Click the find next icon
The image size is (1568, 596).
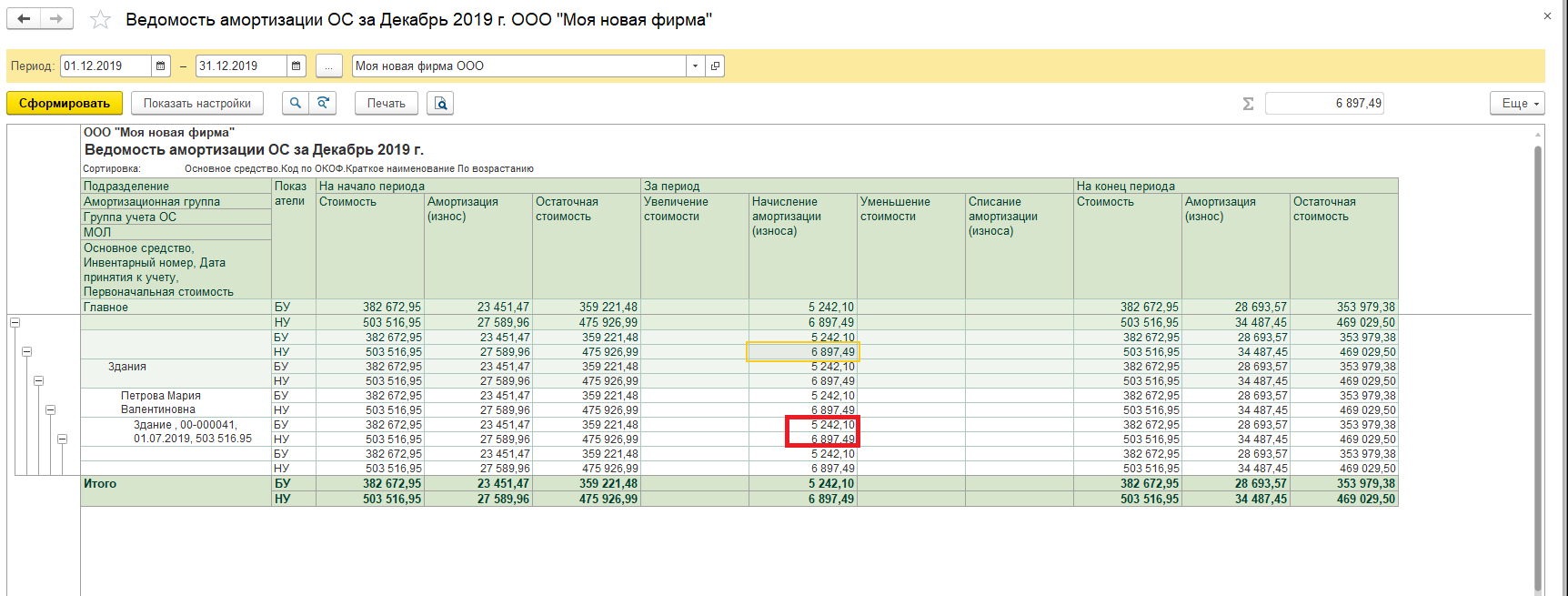tap(323, 104)
